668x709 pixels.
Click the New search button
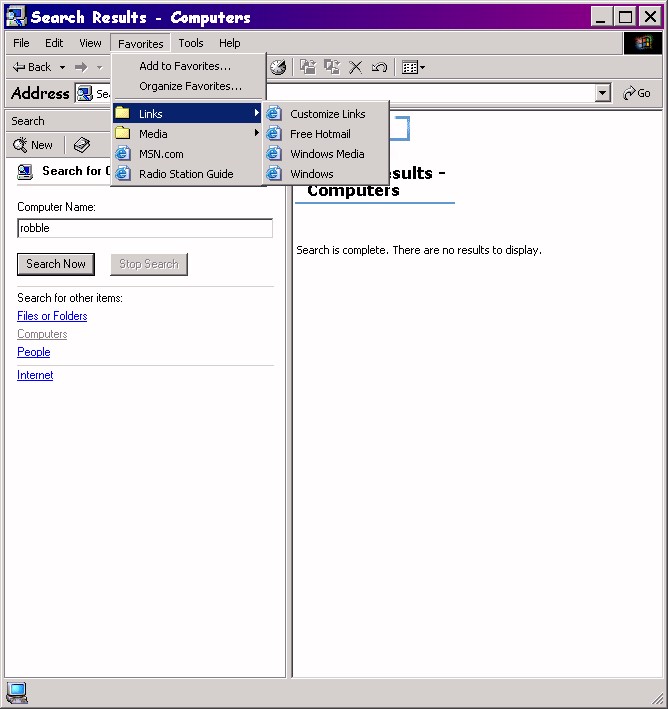(33, 145)
